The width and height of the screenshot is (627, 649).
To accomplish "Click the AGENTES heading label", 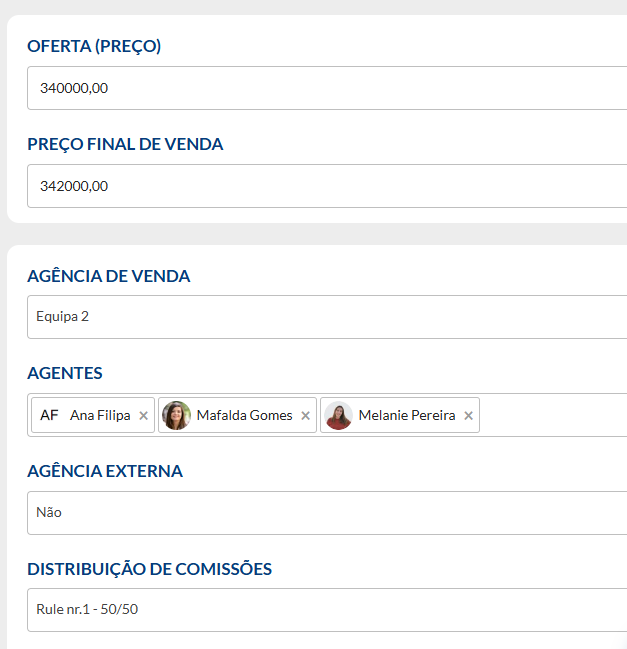I will [x=65, y=373].
